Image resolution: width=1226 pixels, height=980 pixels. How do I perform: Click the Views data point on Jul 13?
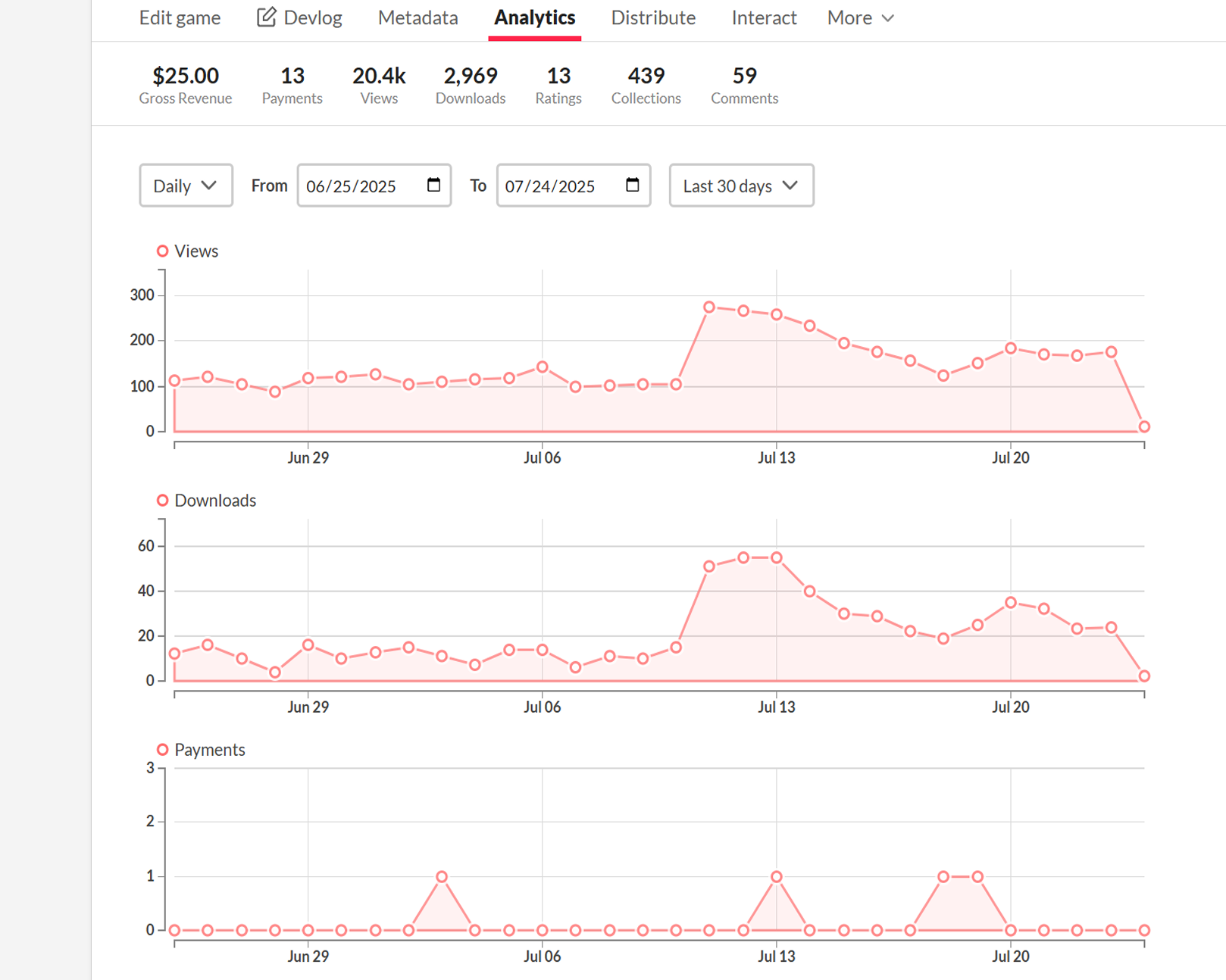777,314
